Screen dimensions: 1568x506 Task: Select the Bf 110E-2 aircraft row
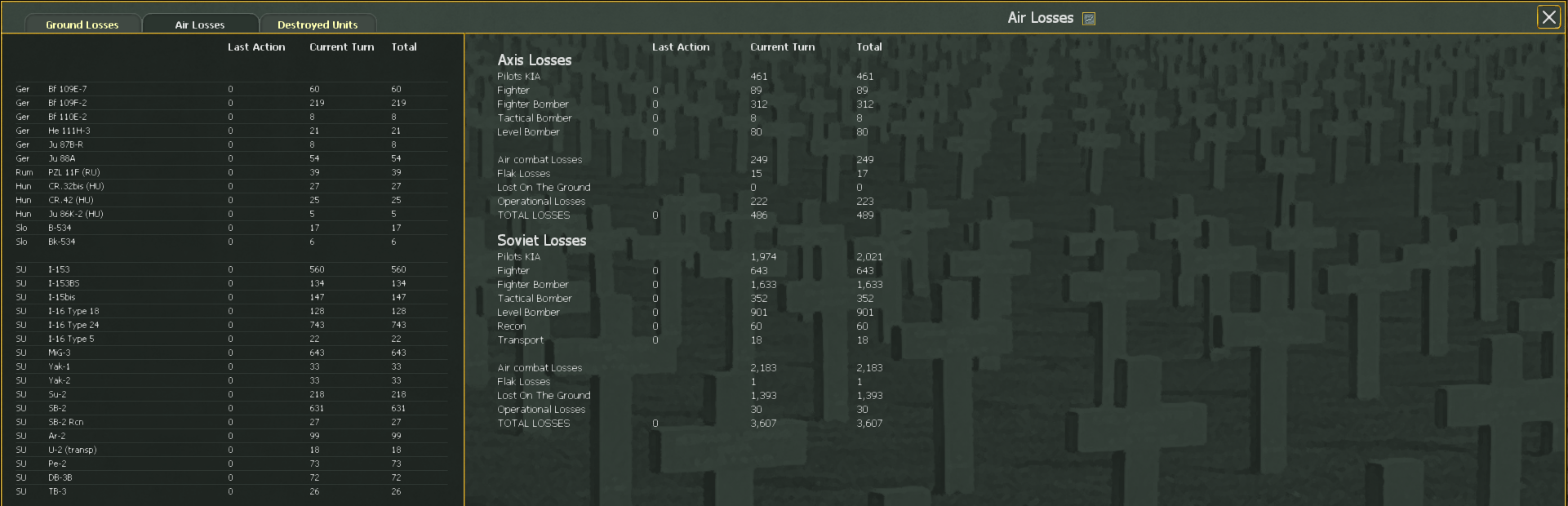(x=231, y=117)
